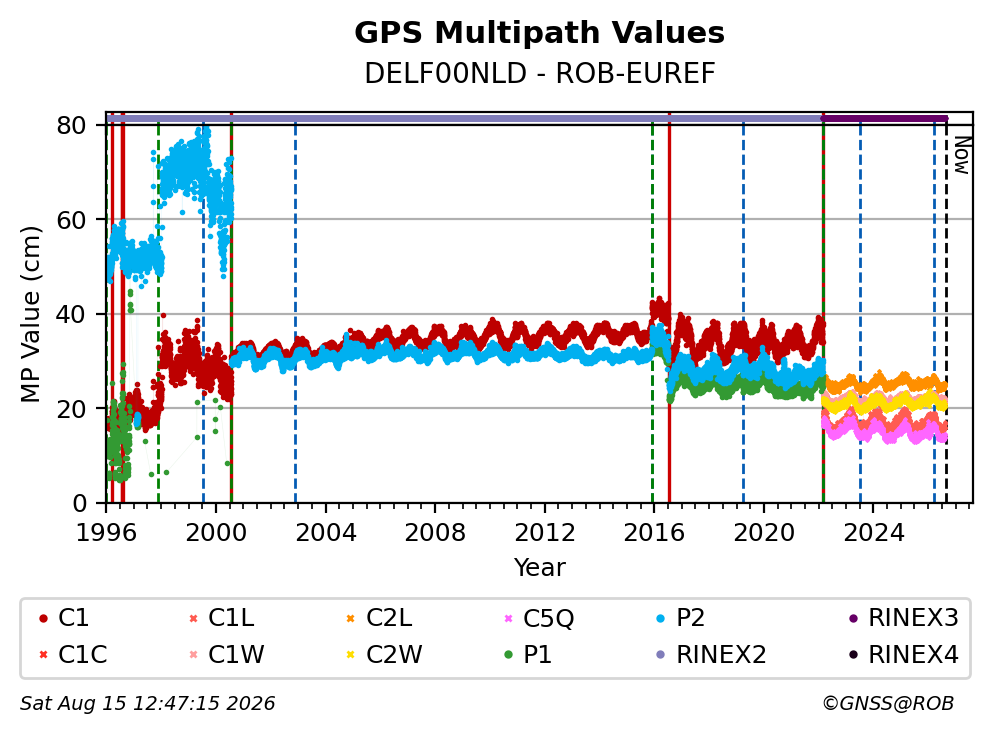Click the RINEX3 legend entry
This screenshot has width=992, height=734.
click(x=904, y=618)
